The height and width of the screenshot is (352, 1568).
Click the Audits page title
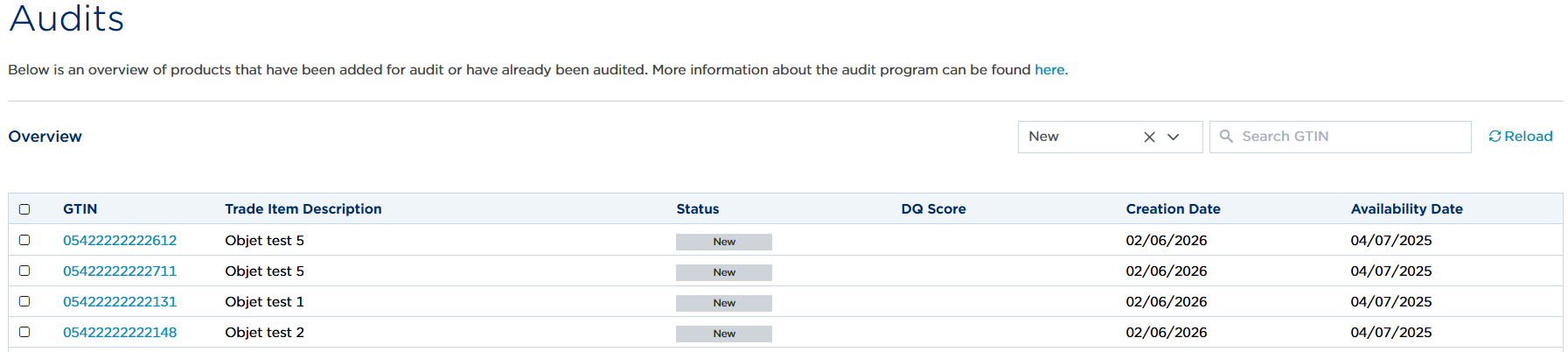[66, 18]
